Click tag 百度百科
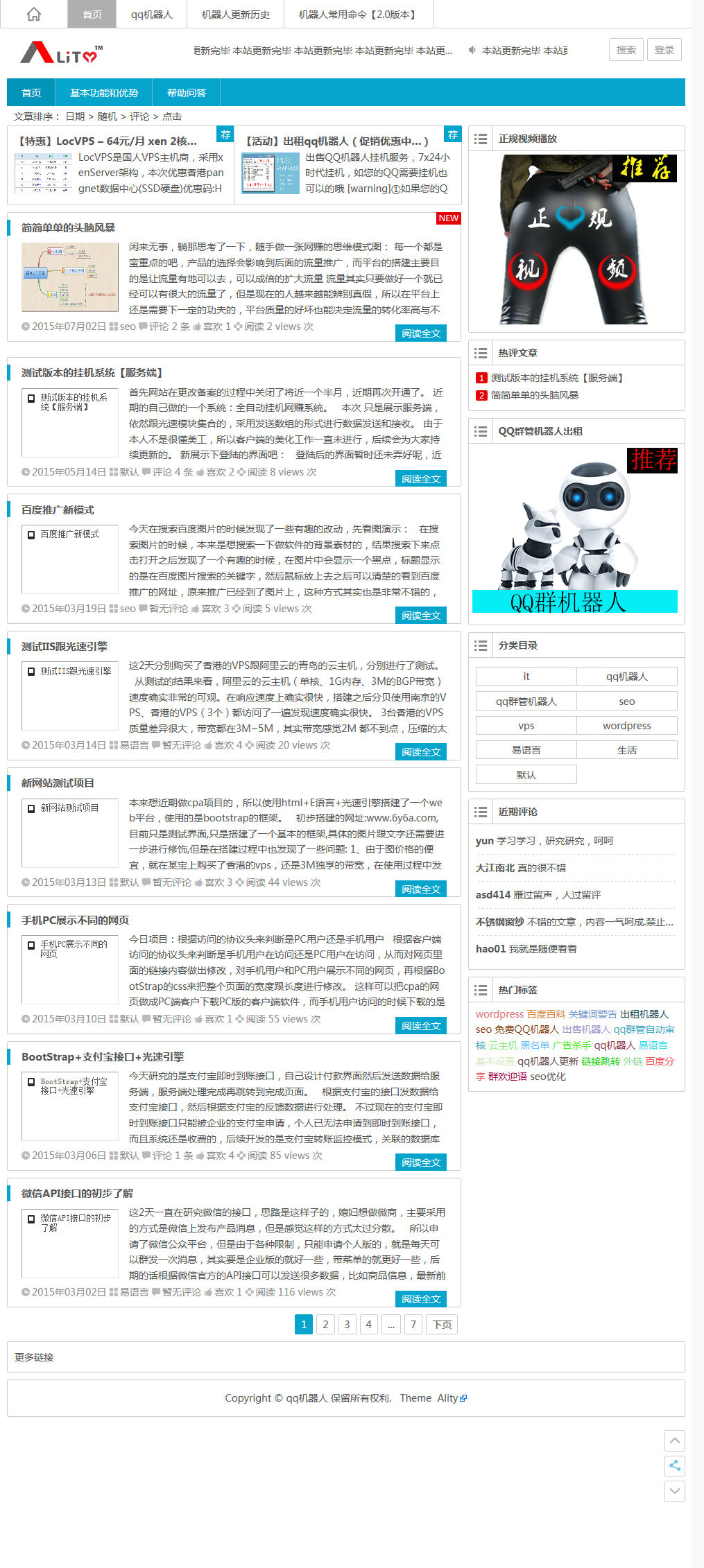 [x=546, y=1014]
